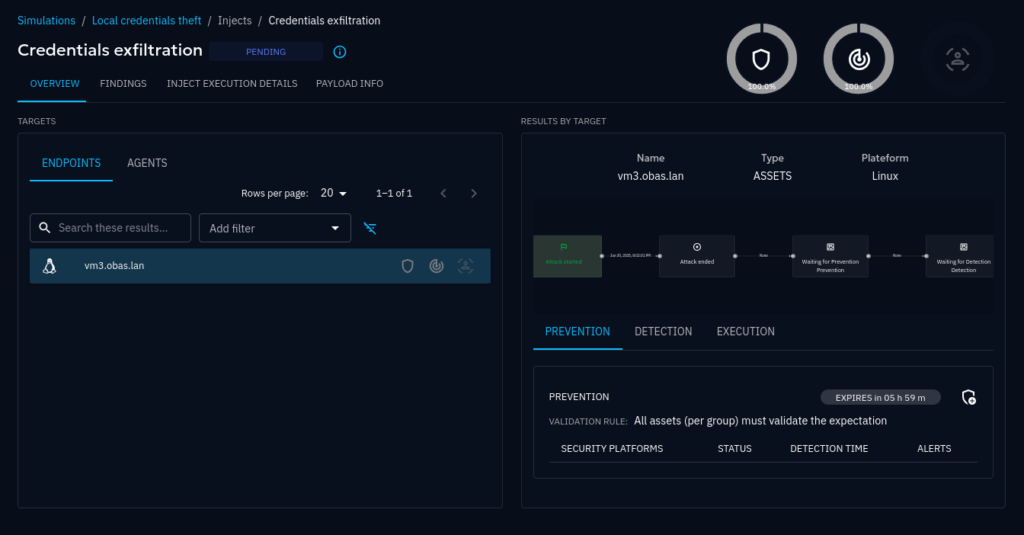Viewport: 1024px width, 535px height.
Task: Click the info icon beside PENDING status
Action: point(340,52)
